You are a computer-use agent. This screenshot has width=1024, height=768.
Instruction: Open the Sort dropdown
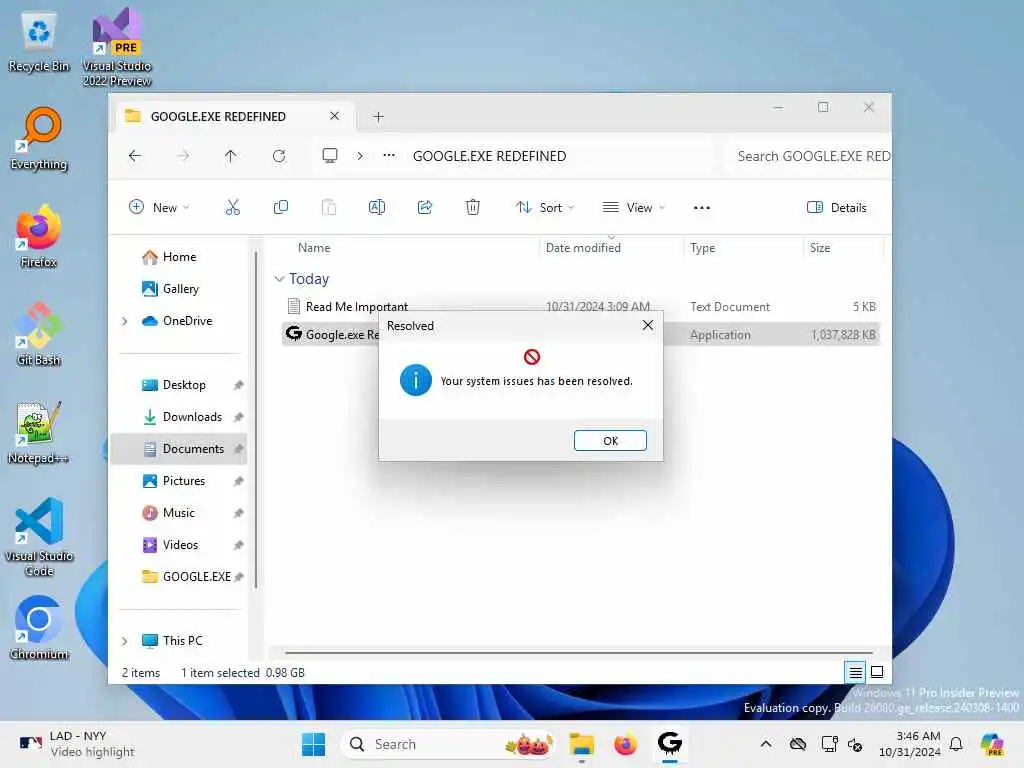(545, 208)
